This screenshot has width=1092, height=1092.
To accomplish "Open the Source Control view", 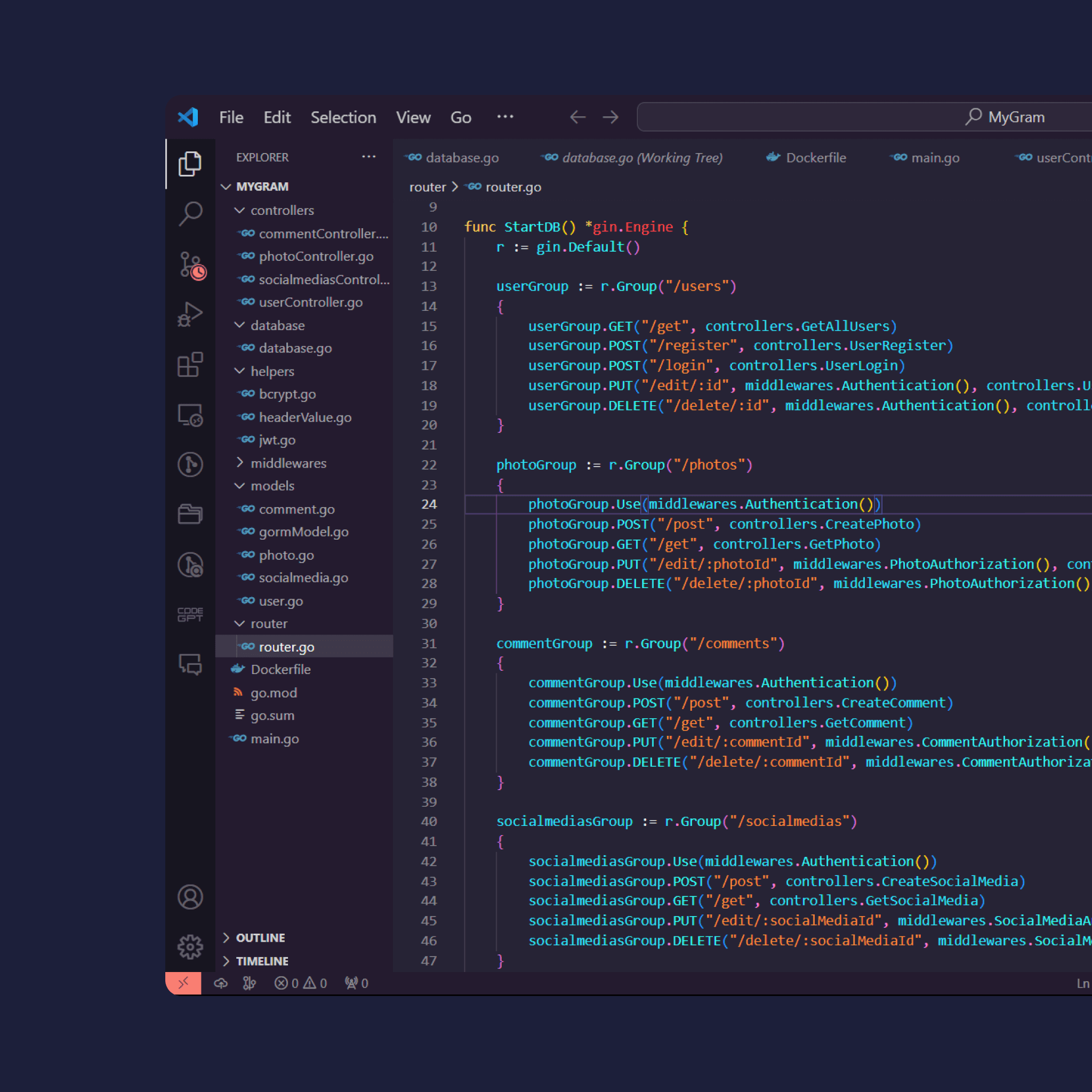I will pyautogui.click(x=190, y=264).
